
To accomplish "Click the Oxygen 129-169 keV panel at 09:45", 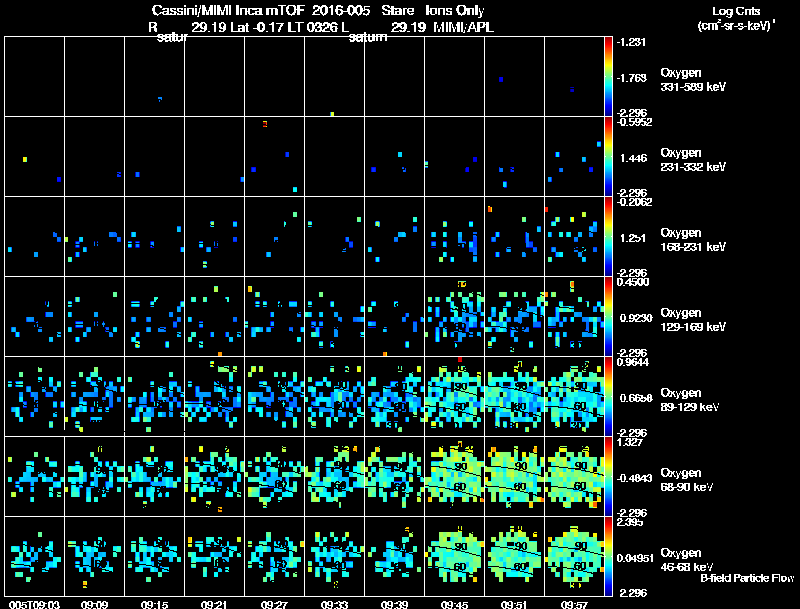I will click(x=455, y=316).
